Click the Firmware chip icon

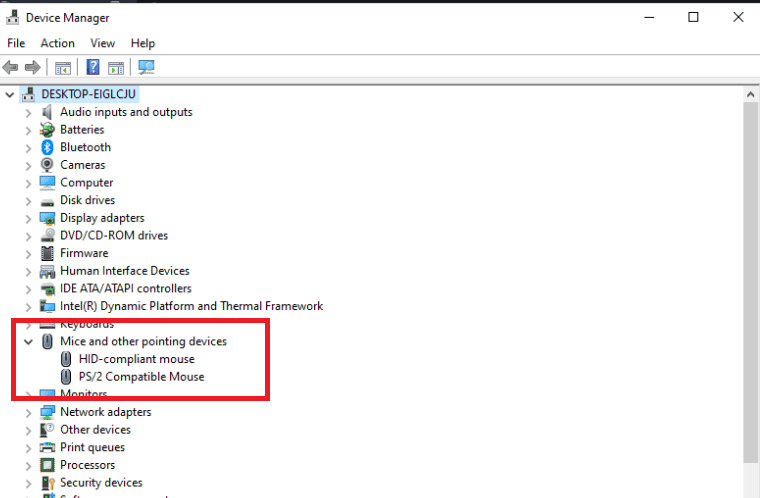click(x=47, y=253)
